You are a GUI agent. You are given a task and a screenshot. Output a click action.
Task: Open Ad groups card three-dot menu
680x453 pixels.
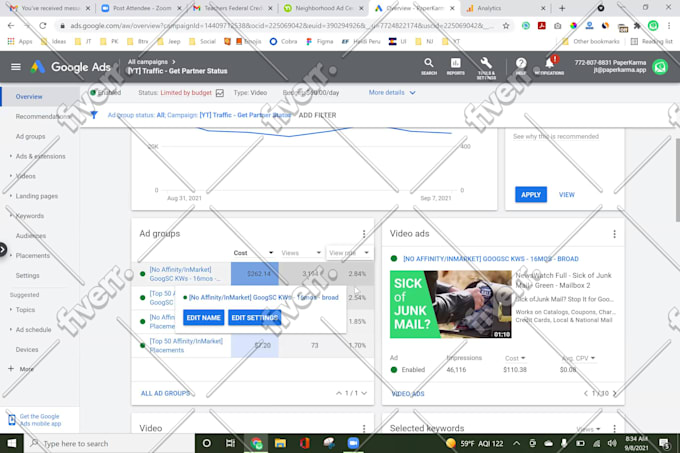pyautogui.click(x=364, y=234)
